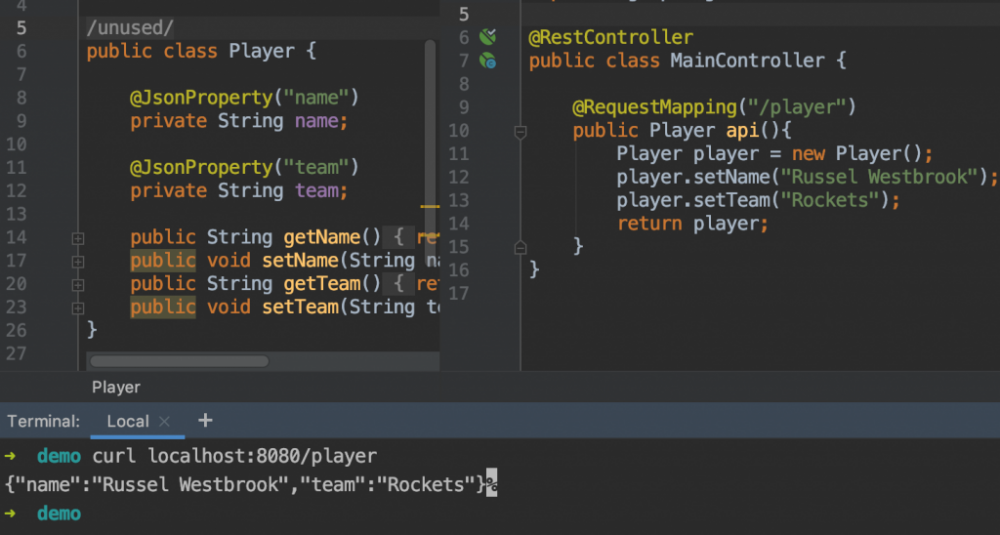Add a new terminal session with plus
The width and height of the screenshot is (1000, 535).
(x=205, y=420)
